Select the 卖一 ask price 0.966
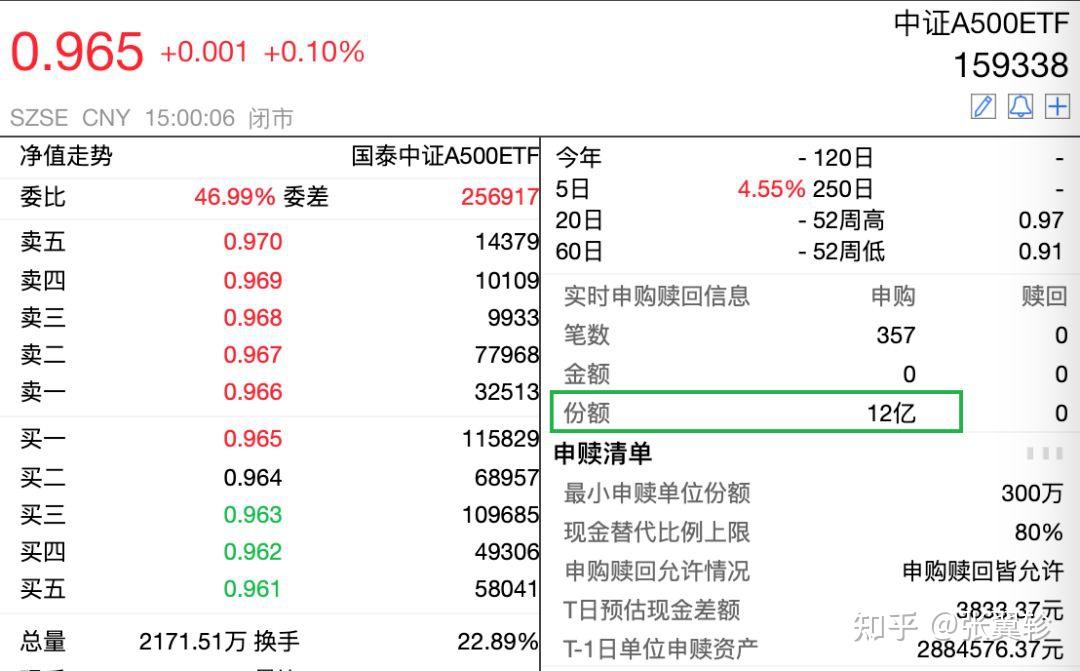 click(x=253, y=391)
